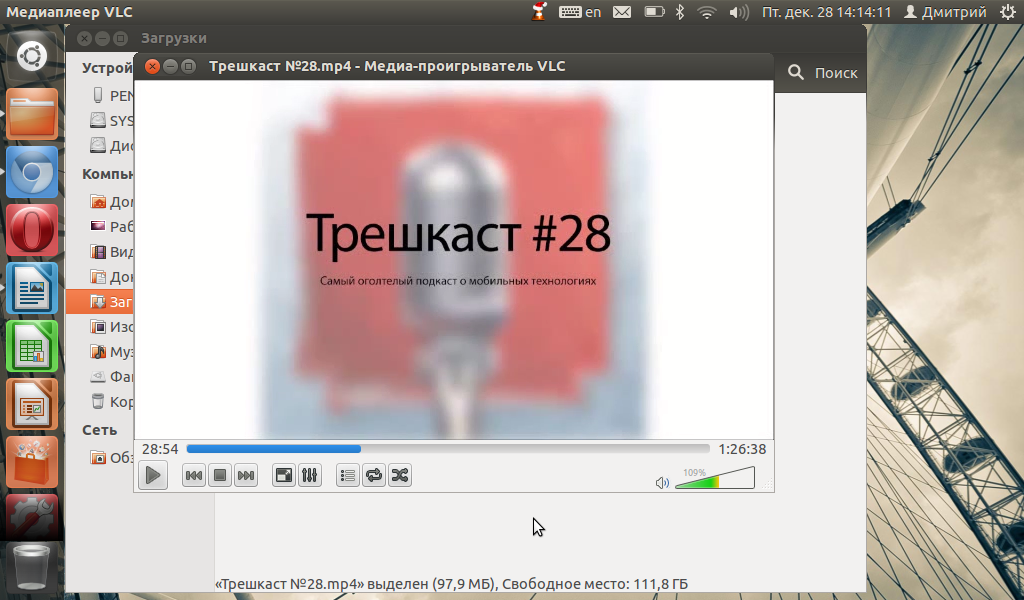Screen dimensions: 1024x600
Task: Stop playback in VLC
Action: [220, 475]
